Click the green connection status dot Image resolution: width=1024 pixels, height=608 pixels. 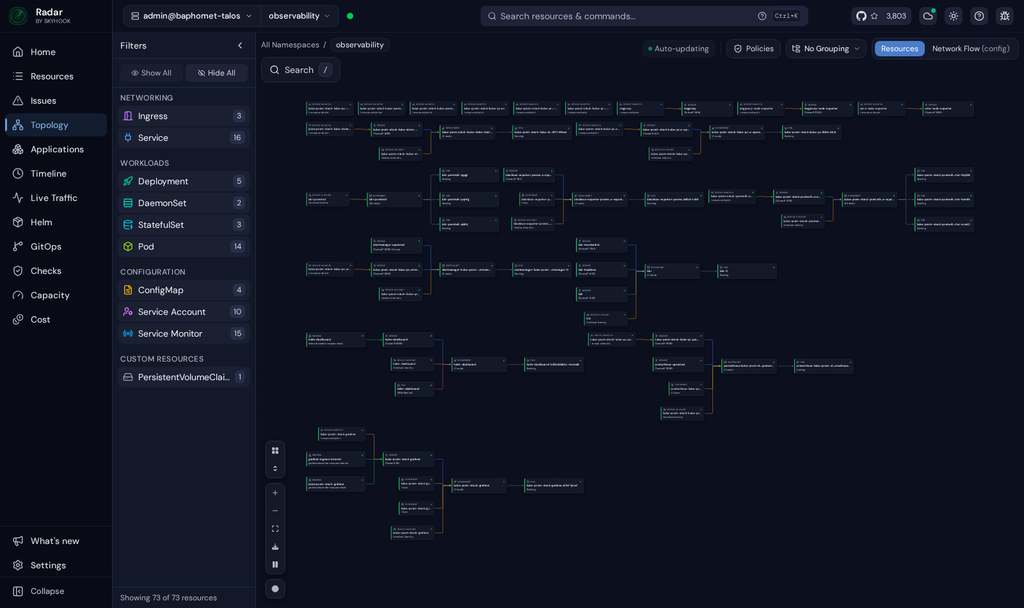click(x=350, y=16)
